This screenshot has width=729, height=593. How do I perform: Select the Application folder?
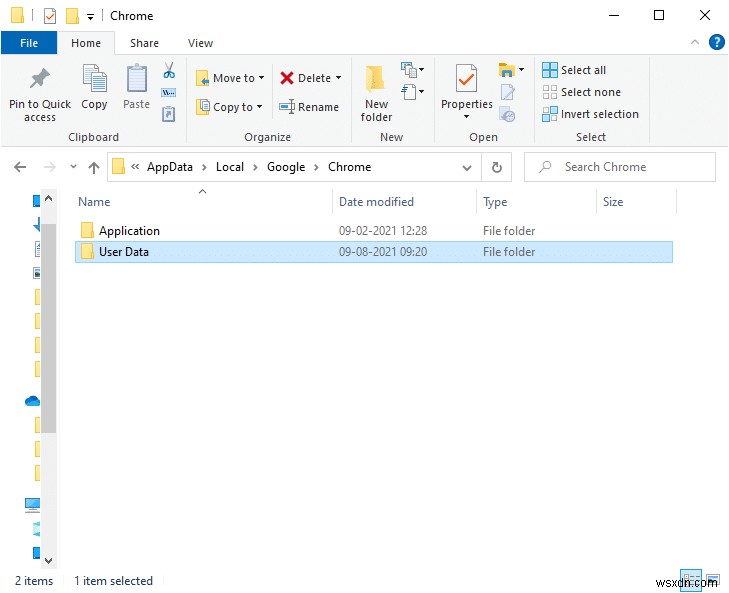tap(374, 231)
